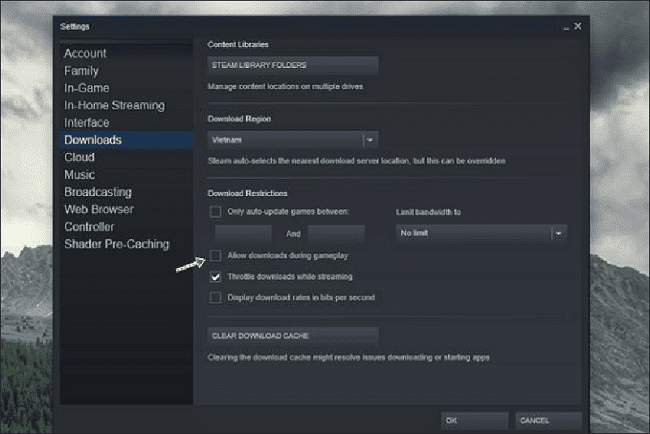The image size is (650, 434).
Task: Select Downloads in the sidebar
Action: point(126,140)
